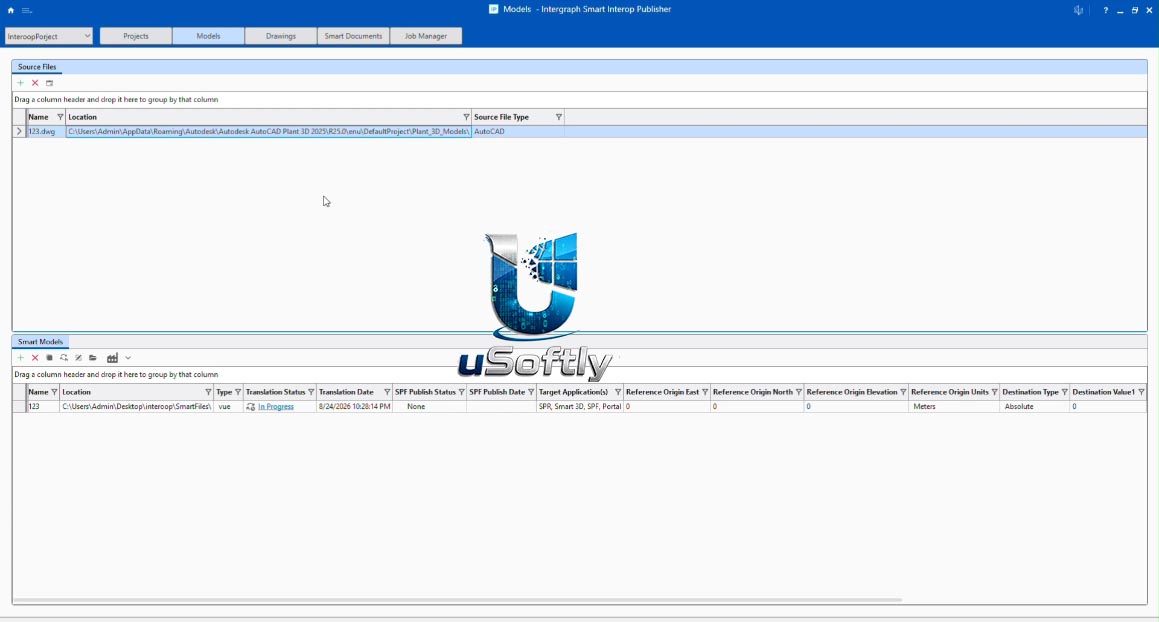Click the home icon in the title bar
Image resolution: width=1159 pixels, height=622 pixels.
coord(10,10)
